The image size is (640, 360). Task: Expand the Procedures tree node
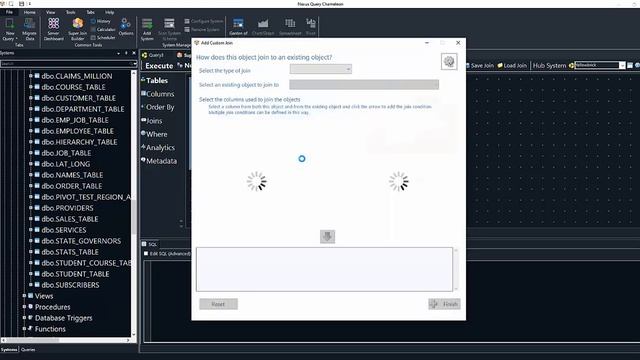pos(24,307)
